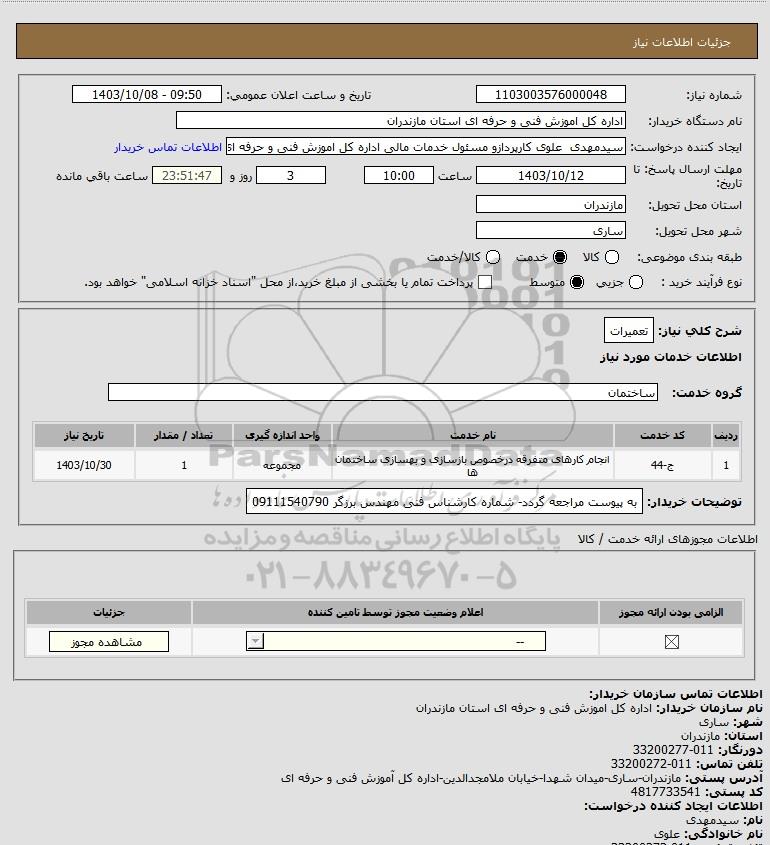770x845 pixels.
Task: Click the delivery city field ساری
Action: (x=551, y=231)
